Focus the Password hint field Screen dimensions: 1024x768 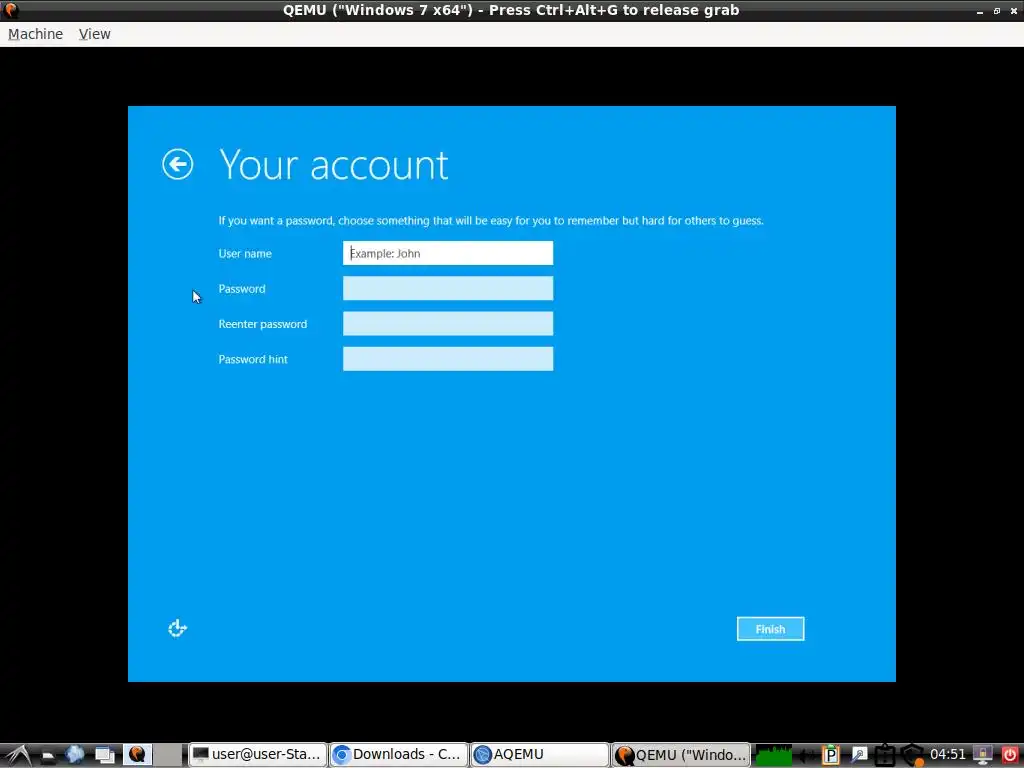click(x=448, y=359)
